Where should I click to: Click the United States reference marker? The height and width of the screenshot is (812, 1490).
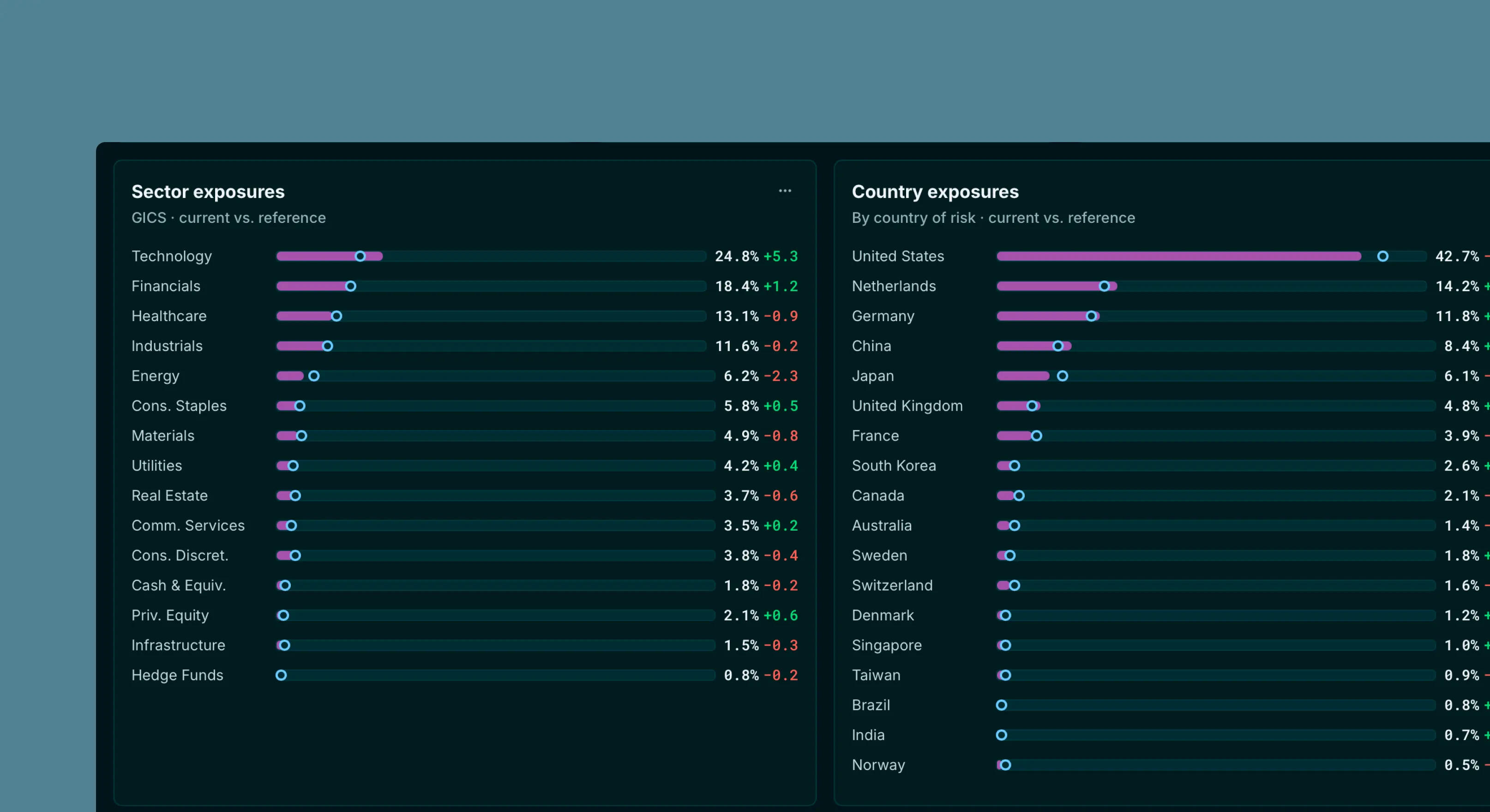pyautogui.click(x=1382, y=256)
